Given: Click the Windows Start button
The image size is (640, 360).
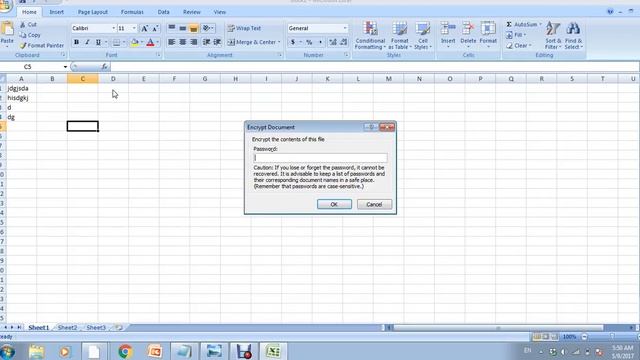Looking at the screenshot, I should pos(8,351).
